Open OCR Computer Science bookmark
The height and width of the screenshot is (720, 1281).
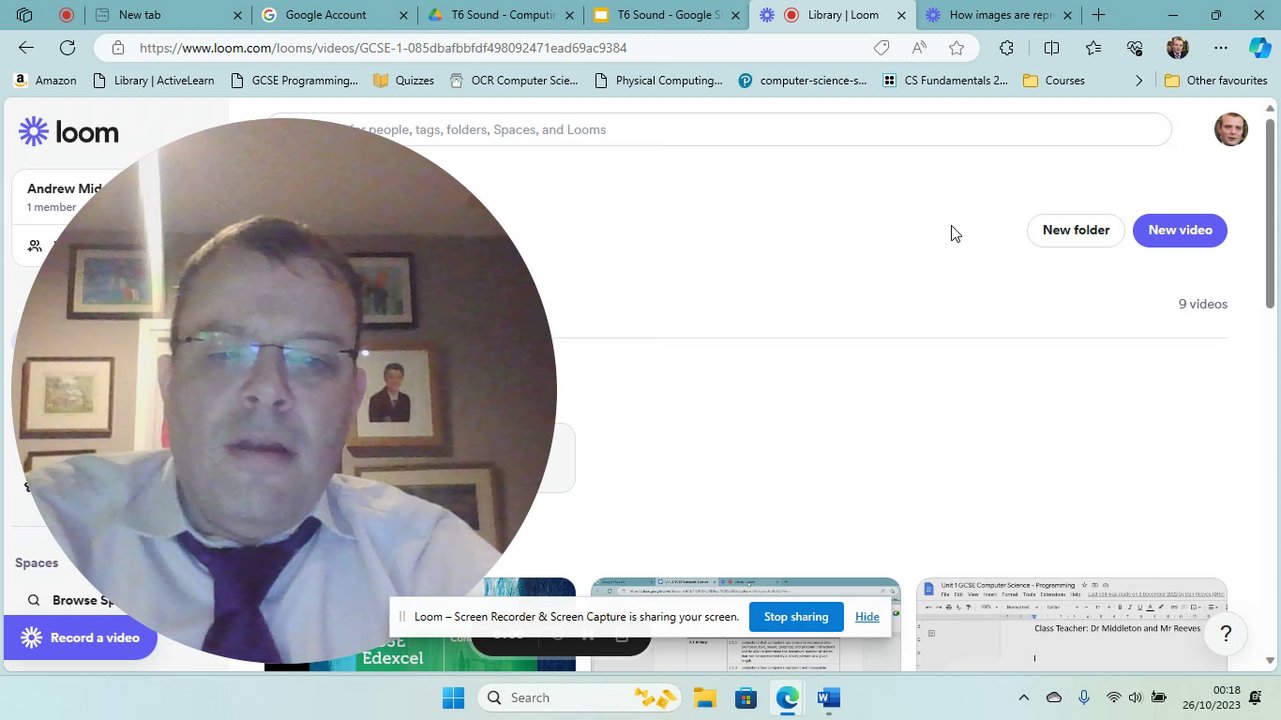(x=515, y=80)
